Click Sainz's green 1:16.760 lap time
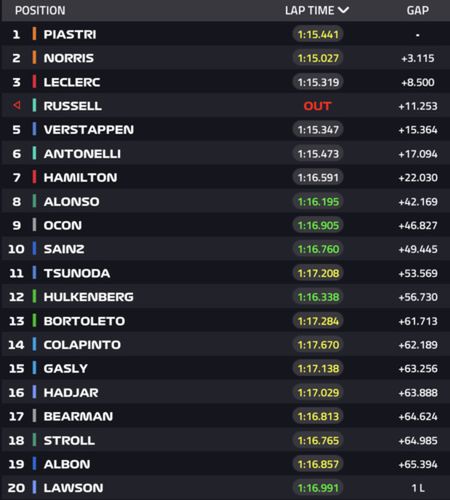Image resolution: width=450 pixels, height=500 pixels. [318, 249]
